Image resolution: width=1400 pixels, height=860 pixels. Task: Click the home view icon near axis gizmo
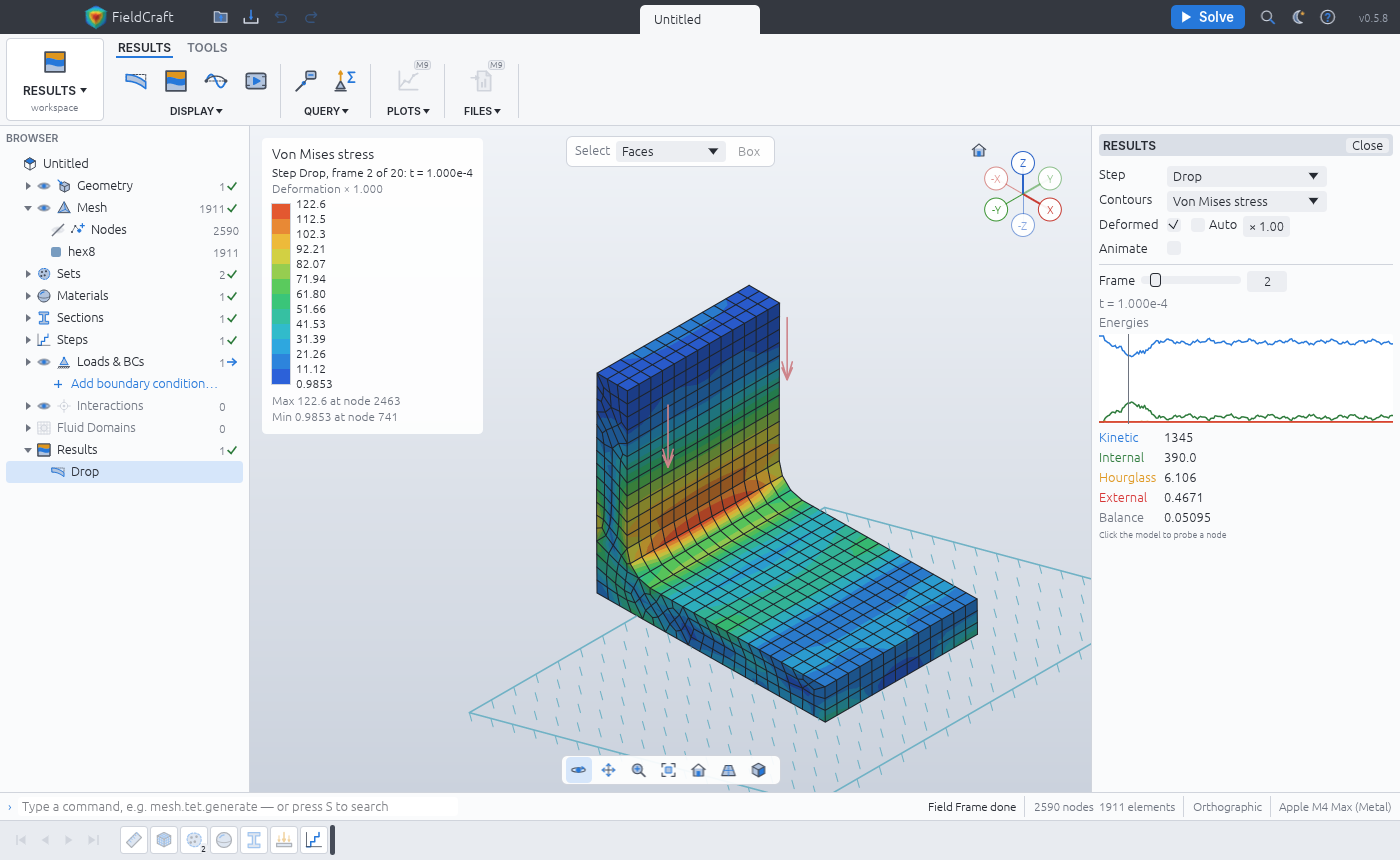(x=979, y=150)
